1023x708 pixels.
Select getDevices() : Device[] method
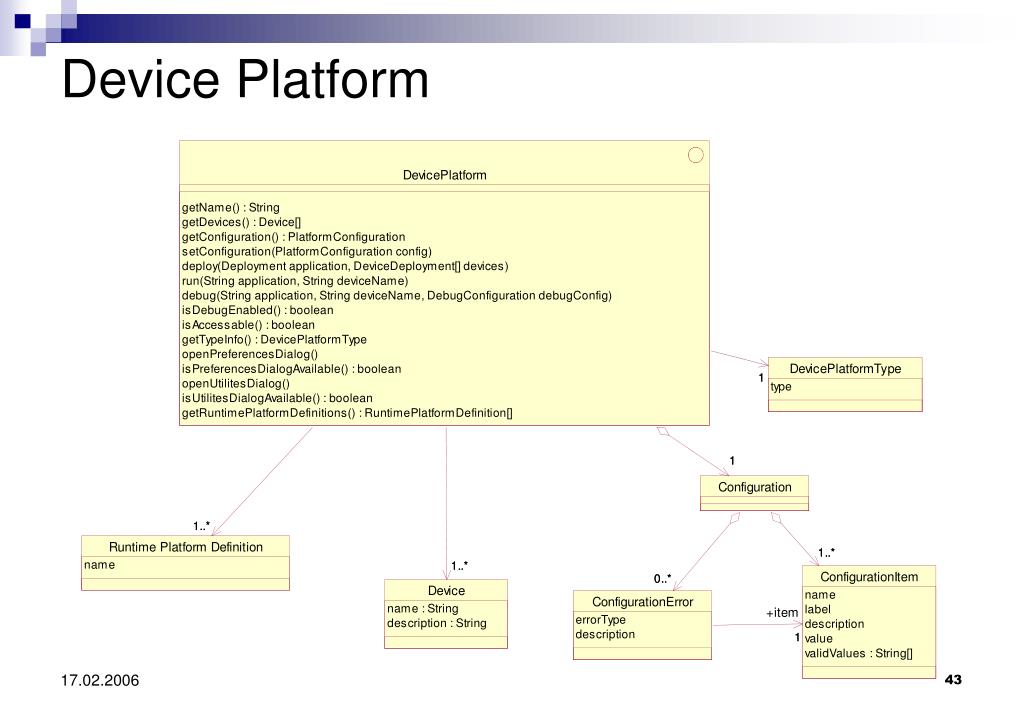pos(241,222)
